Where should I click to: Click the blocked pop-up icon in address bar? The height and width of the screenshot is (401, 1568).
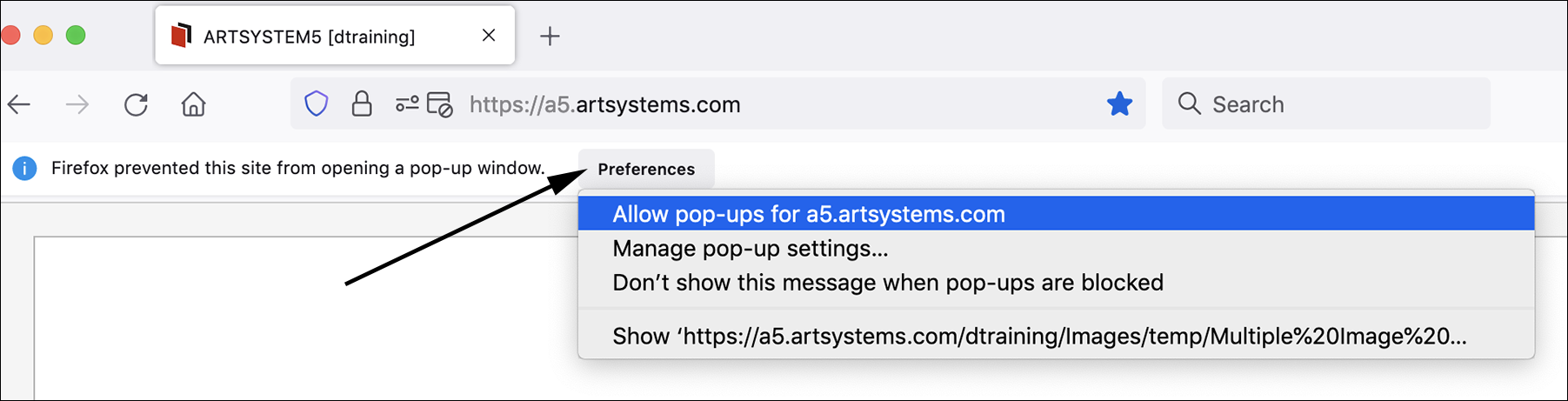440,104
